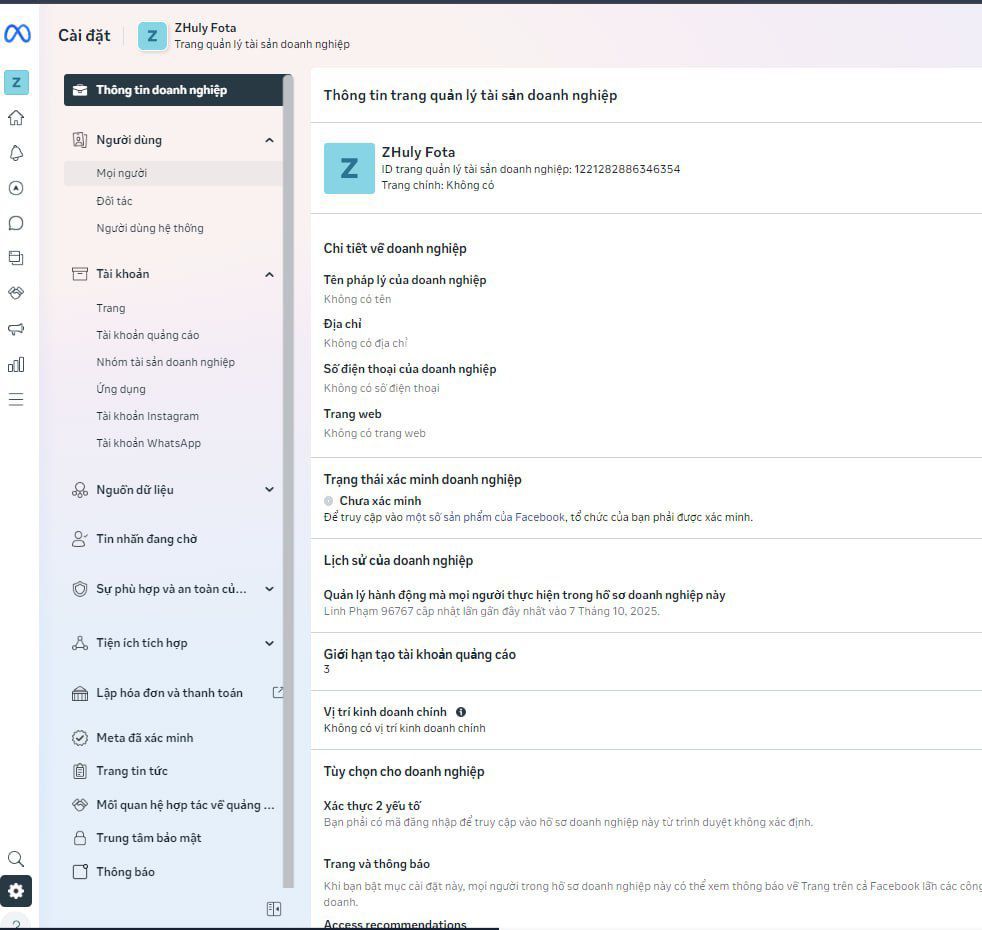This screenshot has height=930, width=982.
Task: Click the business ID 1221282886346354 text
Action: point(627,169)
